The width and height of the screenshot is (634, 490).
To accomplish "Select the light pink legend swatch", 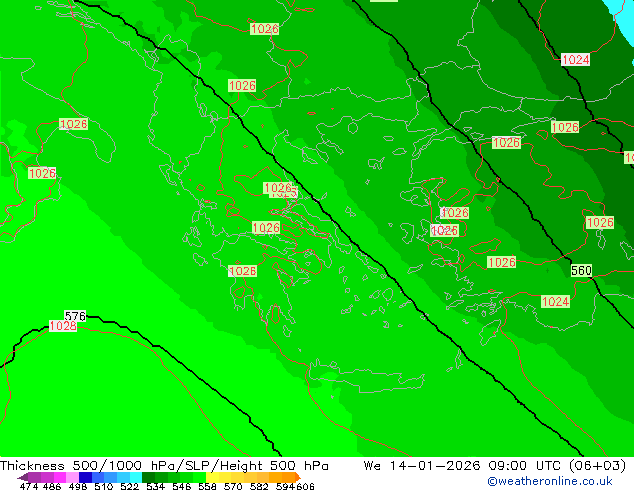I will click(x=73, y=477).
